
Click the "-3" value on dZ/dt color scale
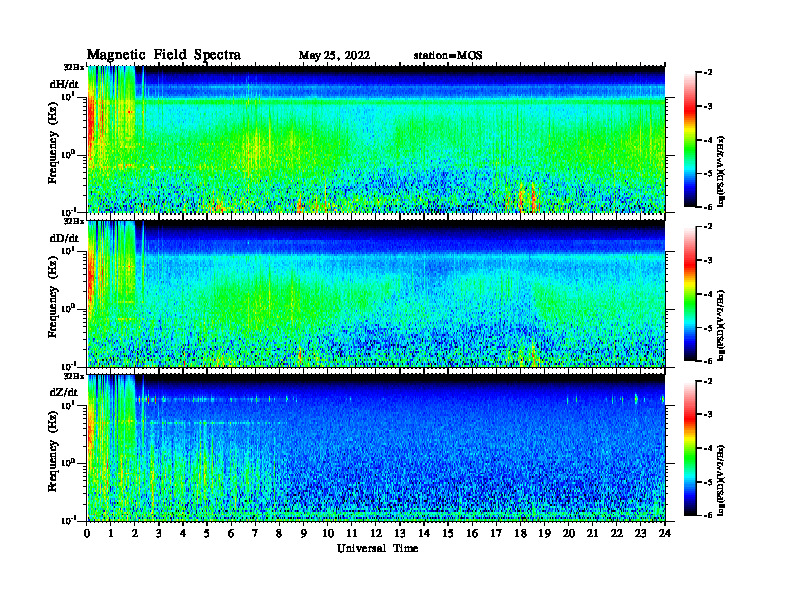(707, 415)
